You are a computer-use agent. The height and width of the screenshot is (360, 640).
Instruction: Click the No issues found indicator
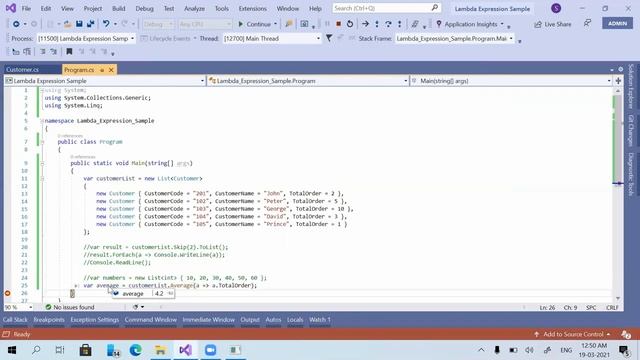pyautogui.click(x=70, y=307)
